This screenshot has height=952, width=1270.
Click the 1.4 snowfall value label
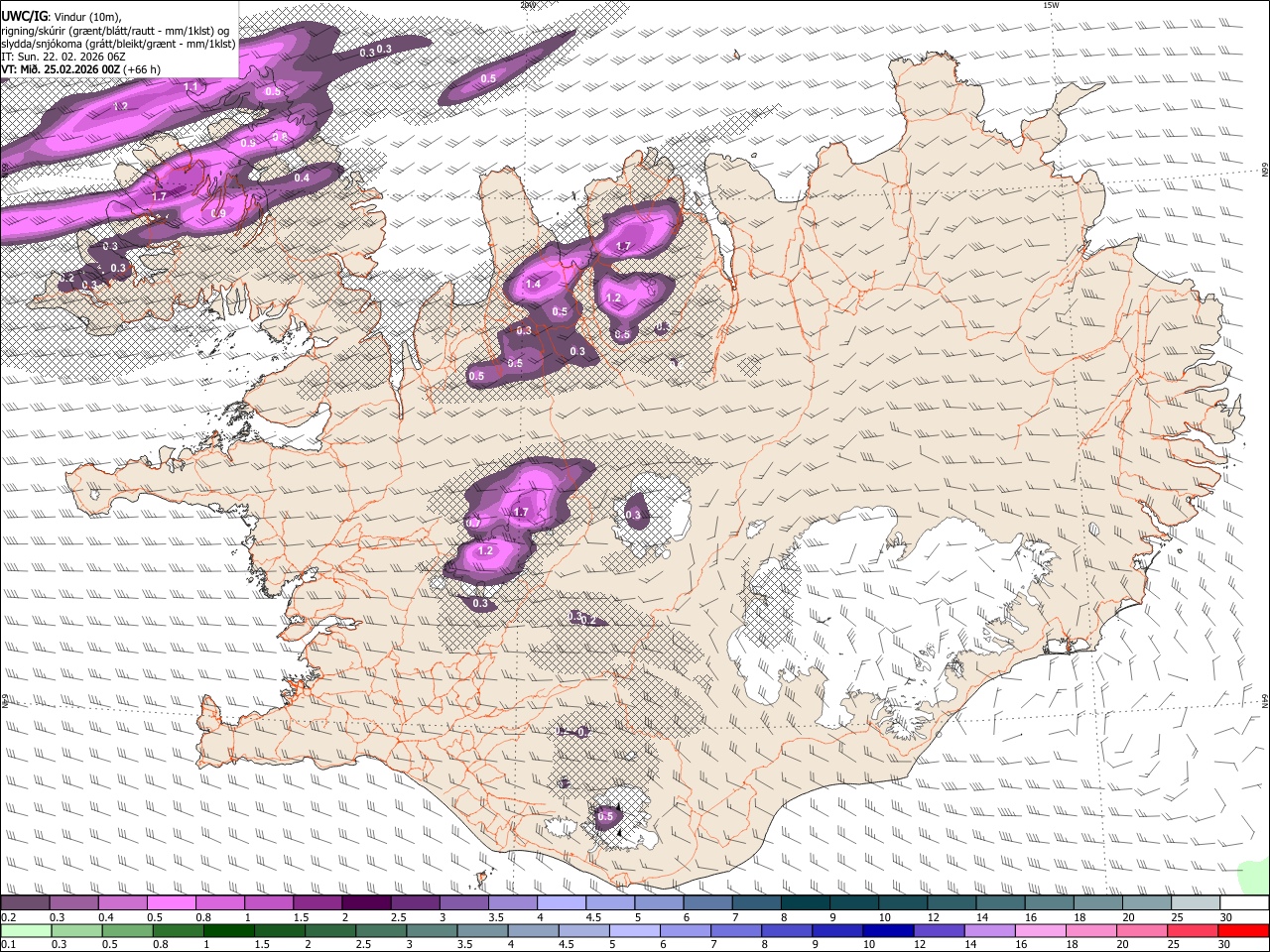click(533, 285)
